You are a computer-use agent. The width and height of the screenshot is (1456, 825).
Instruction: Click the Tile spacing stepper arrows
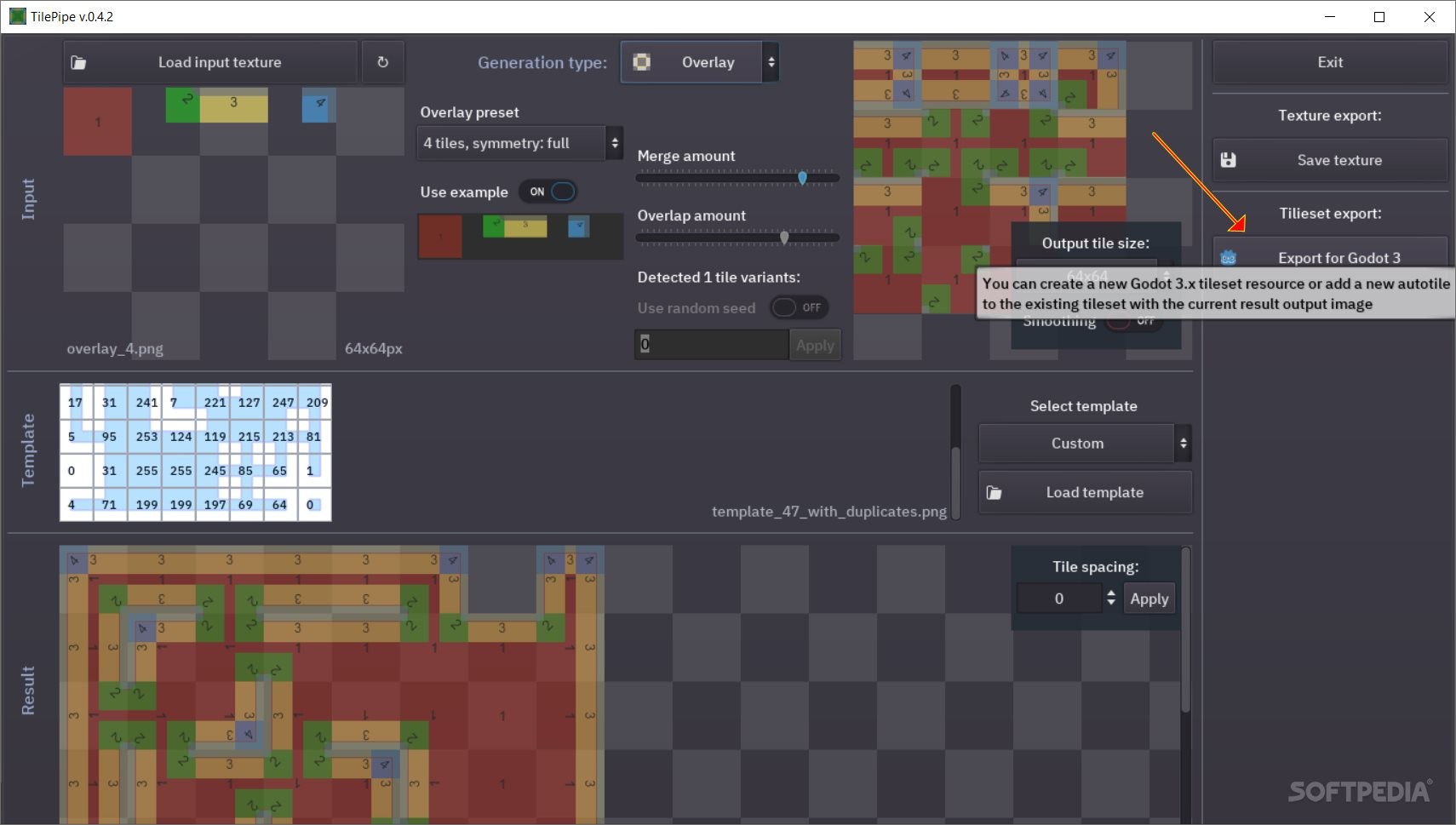[1110, 599]
